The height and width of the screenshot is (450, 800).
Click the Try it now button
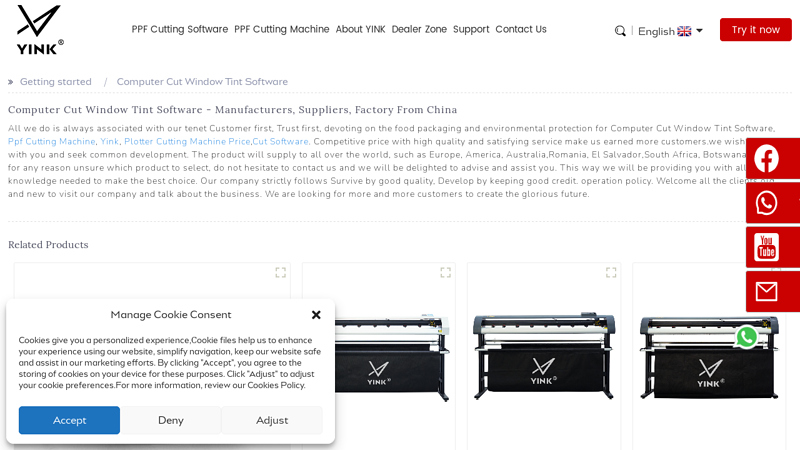(x=756, y=30)
